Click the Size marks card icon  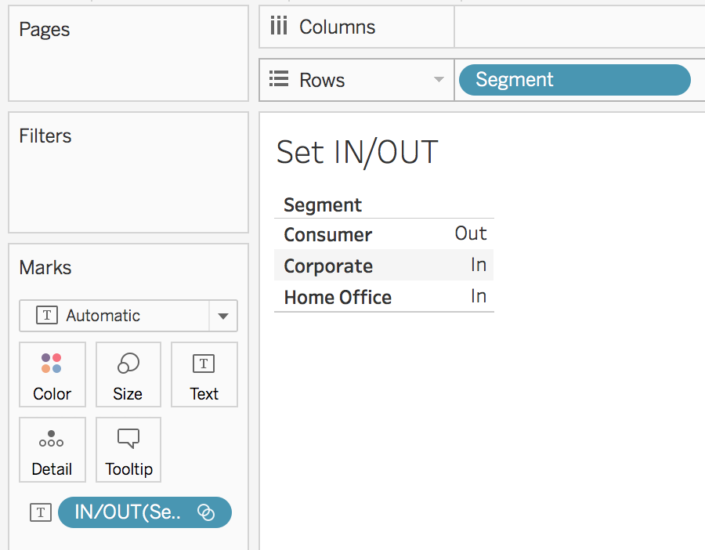tap(127, 364)
